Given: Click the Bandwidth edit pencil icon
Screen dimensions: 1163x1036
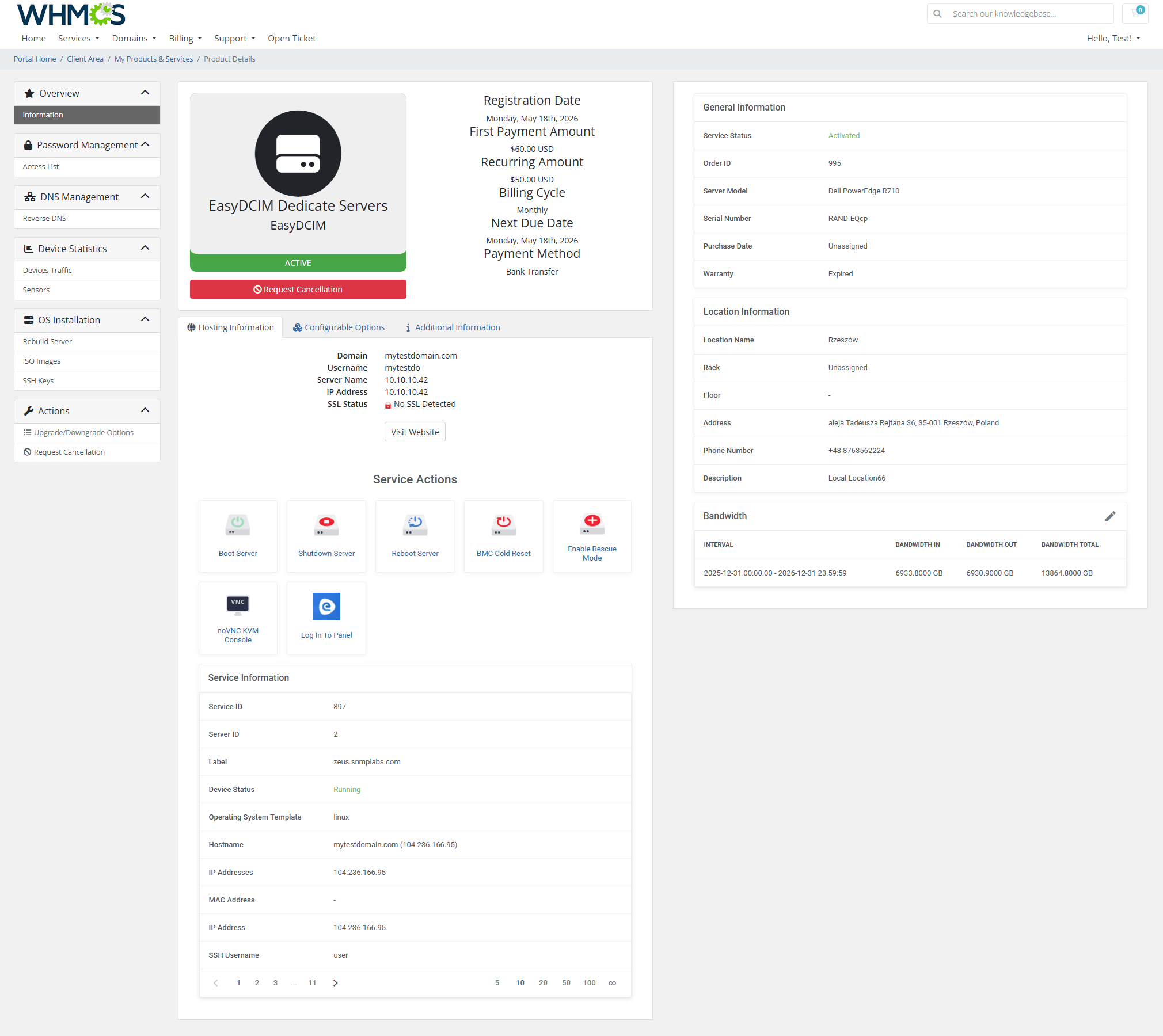Looking at the screenshot, I should pyautogui.click(x=1110, y=516).
